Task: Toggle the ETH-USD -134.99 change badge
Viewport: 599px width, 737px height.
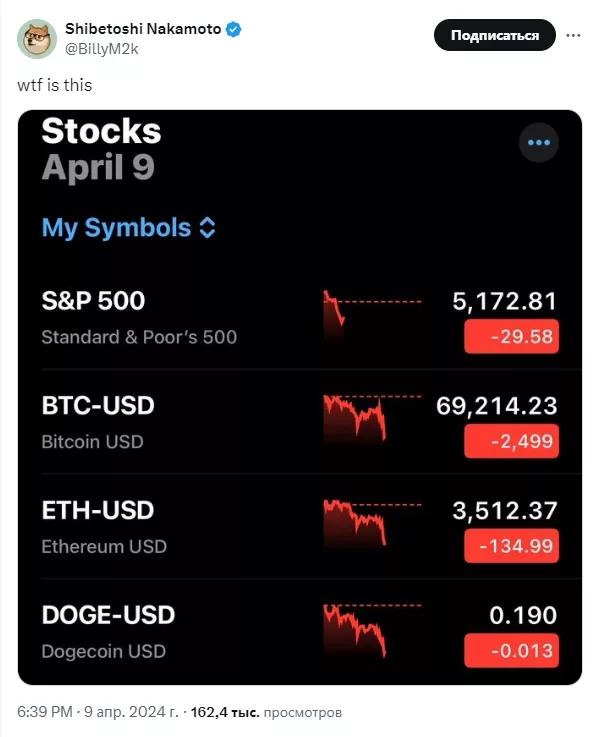Action: click(x=512, y=546)
